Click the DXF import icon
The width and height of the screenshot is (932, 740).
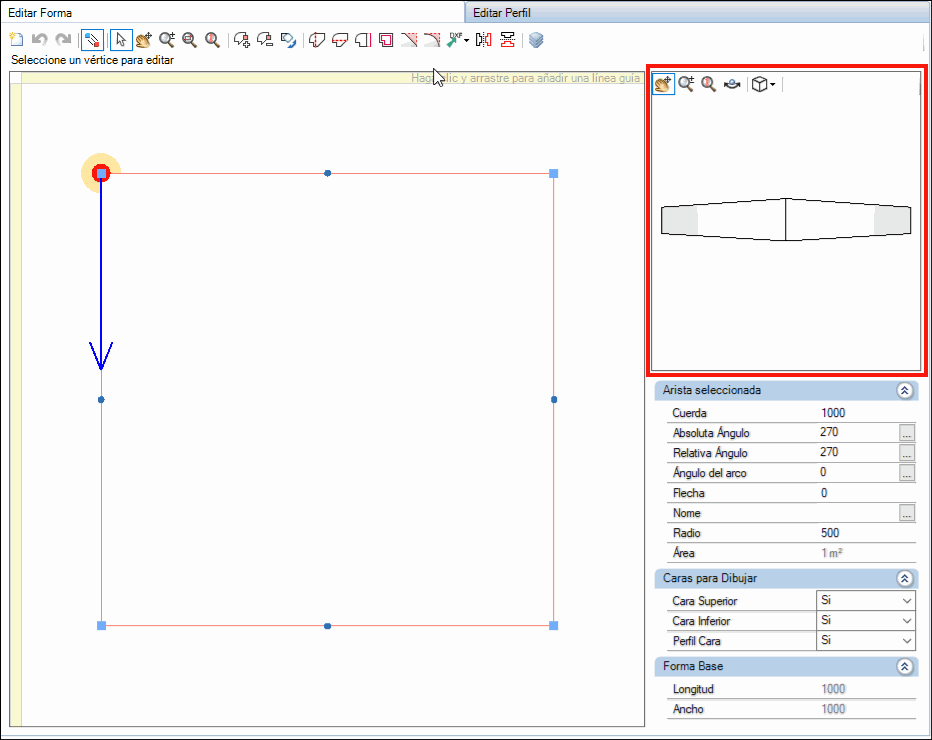coord(455,40)
